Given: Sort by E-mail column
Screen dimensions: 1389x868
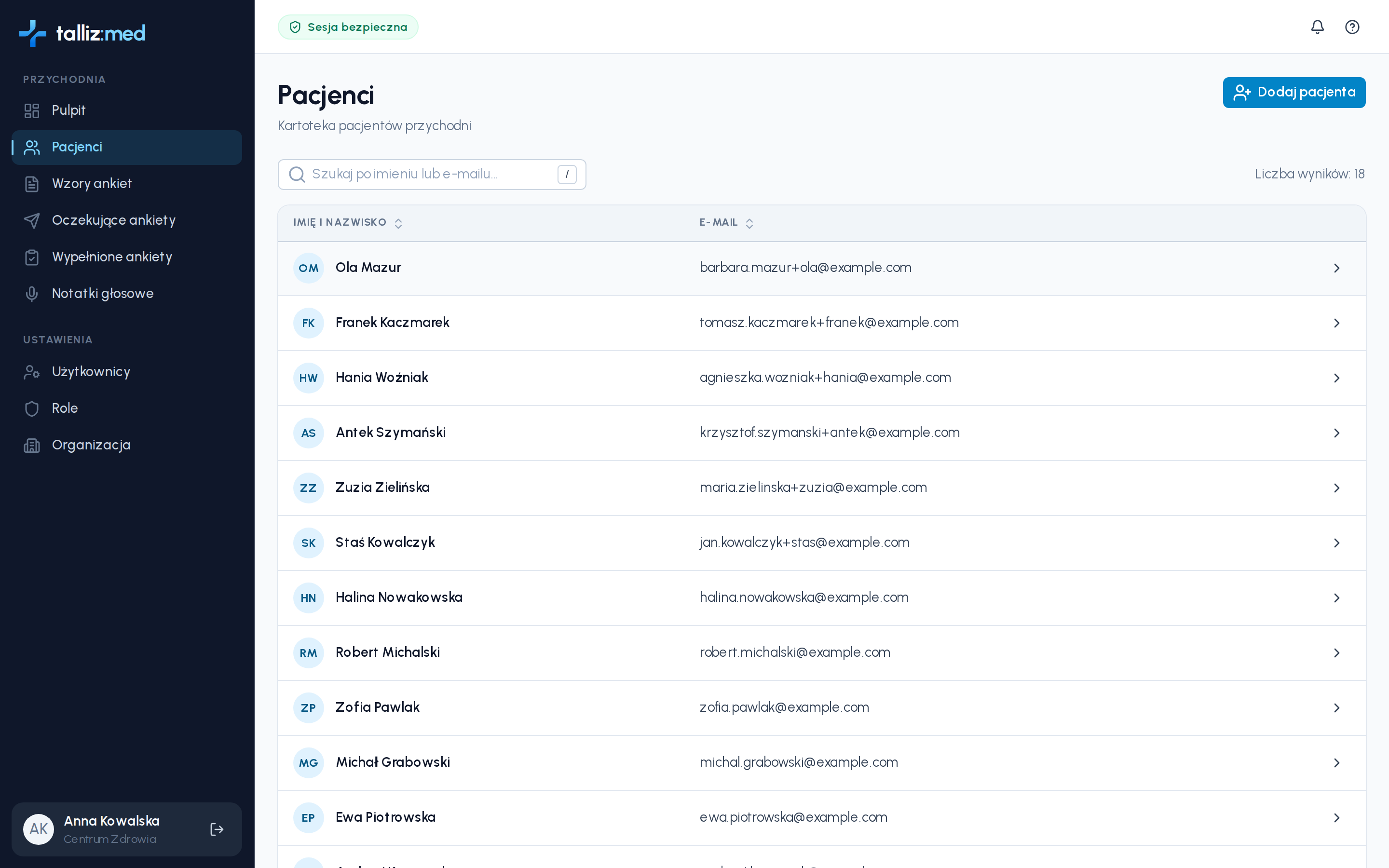Looking at the screenshot, I should (726, 223).
